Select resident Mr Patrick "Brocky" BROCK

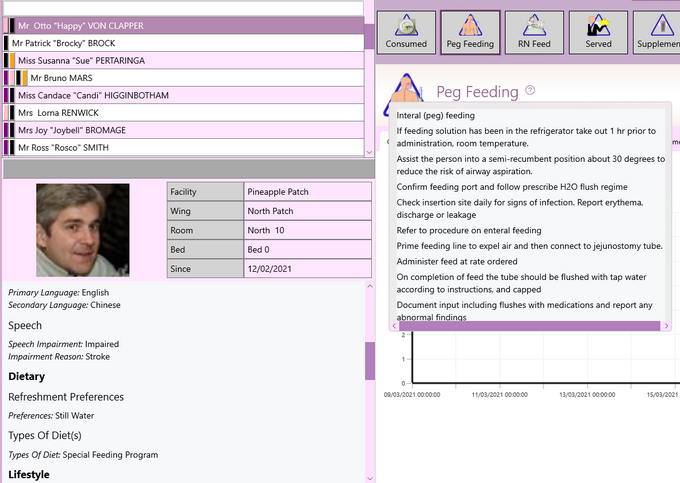(183, 43)
